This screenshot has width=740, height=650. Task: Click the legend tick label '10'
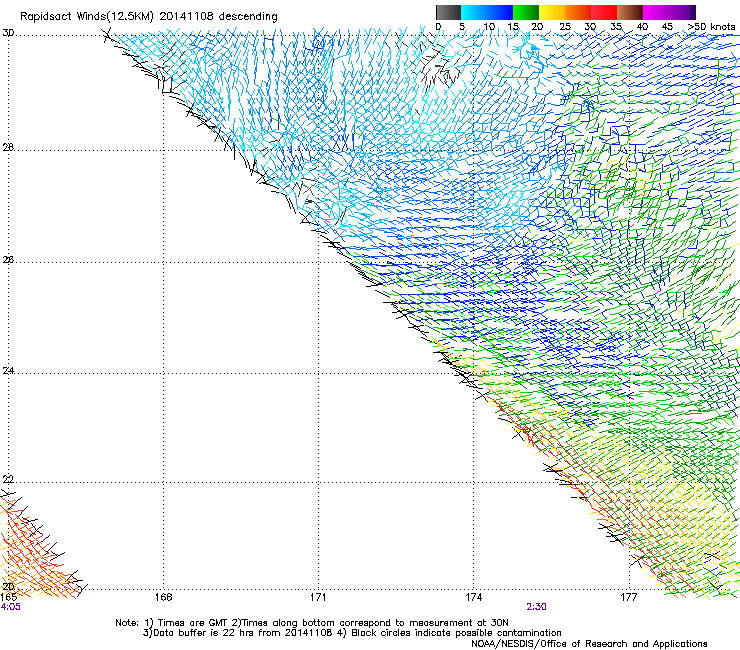489,26
